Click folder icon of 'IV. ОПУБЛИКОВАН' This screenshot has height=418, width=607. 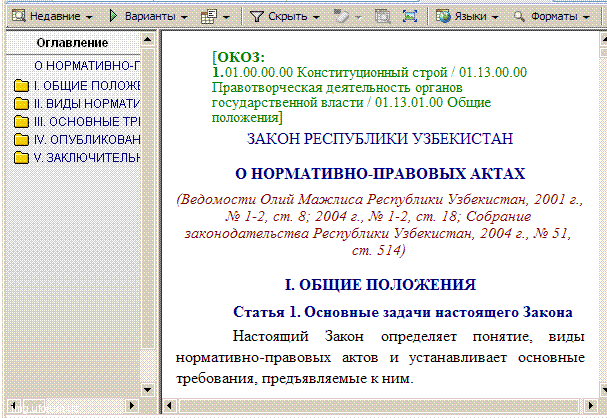21,139
